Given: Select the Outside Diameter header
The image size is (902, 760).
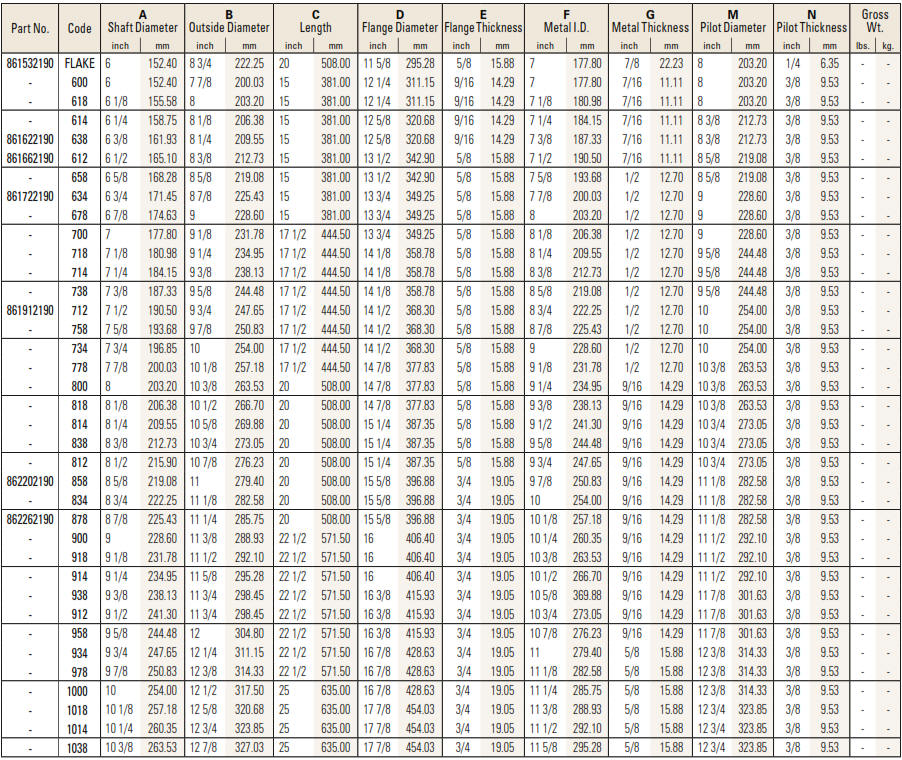Looking at the screenshot, I should click(229, 28).
